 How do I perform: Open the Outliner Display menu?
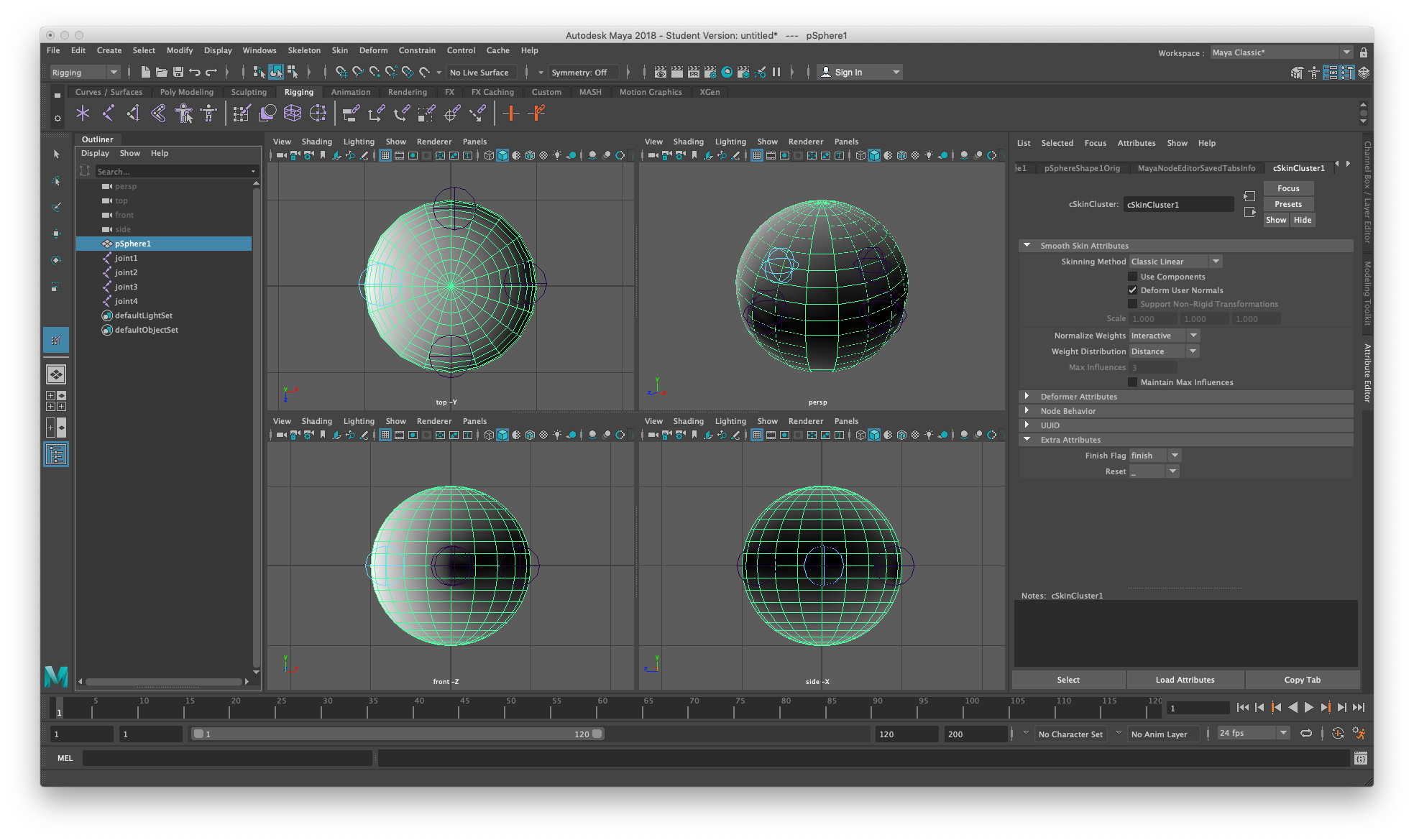tap(95, 153)
